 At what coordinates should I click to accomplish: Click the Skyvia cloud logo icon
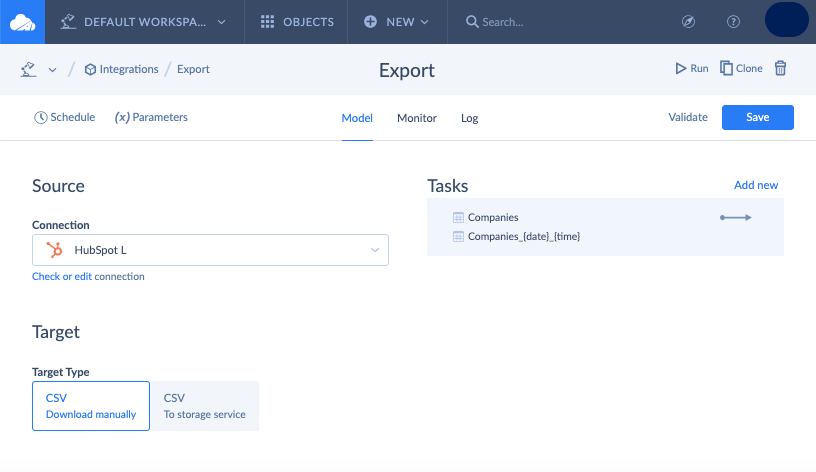click(22, 22)
